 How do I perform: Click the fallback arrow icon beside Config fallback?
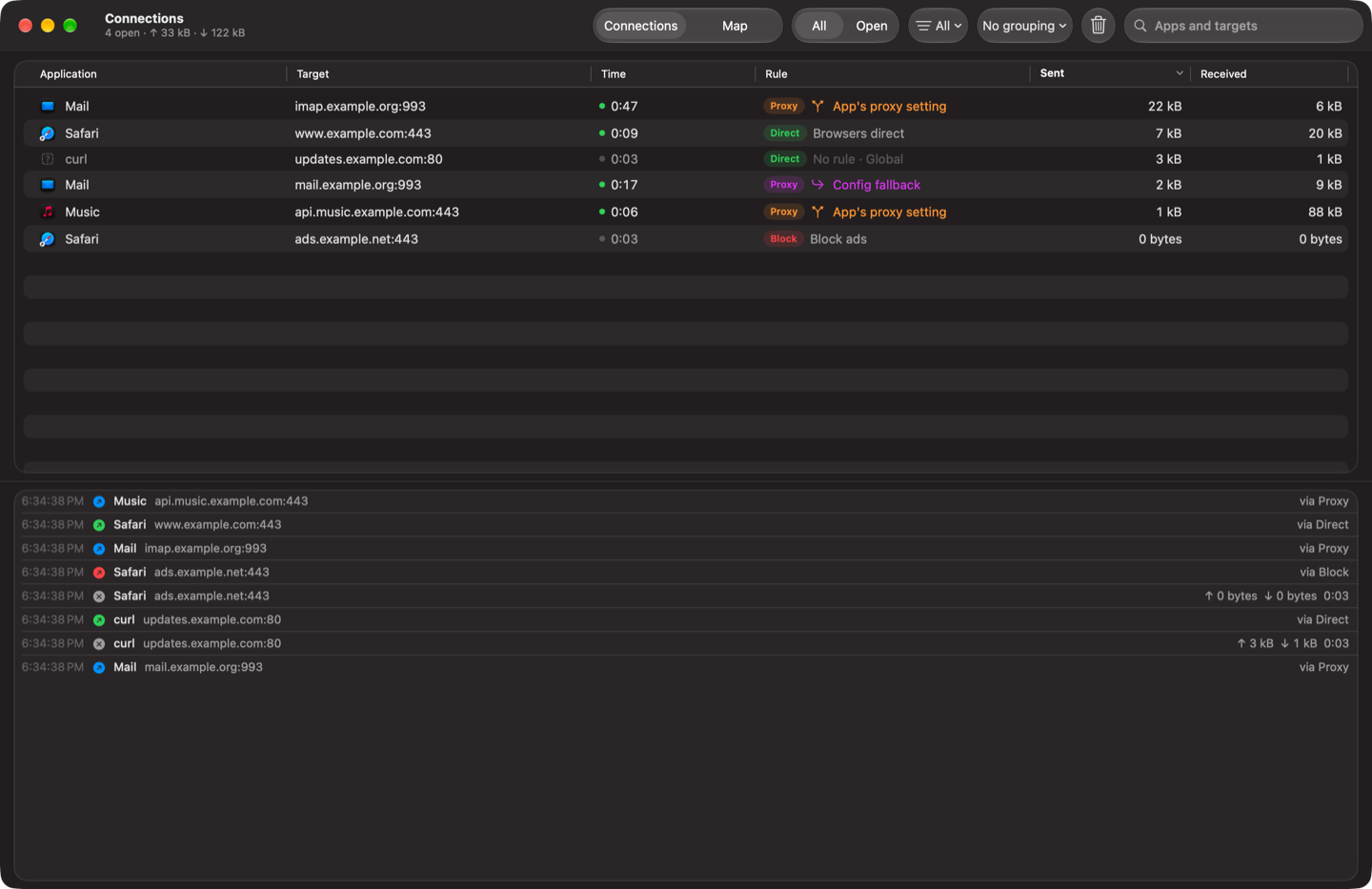click(817, 185)
